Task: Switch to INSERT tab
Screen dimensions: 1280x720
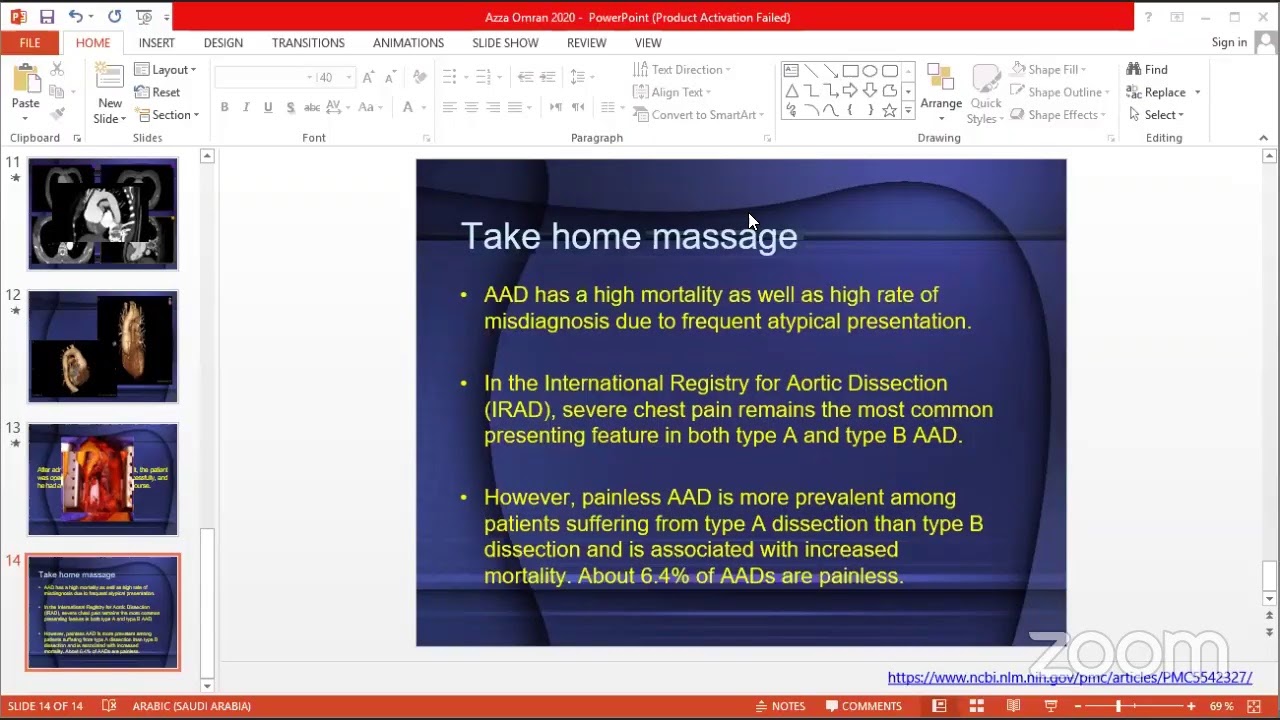Action: [156, 43]
